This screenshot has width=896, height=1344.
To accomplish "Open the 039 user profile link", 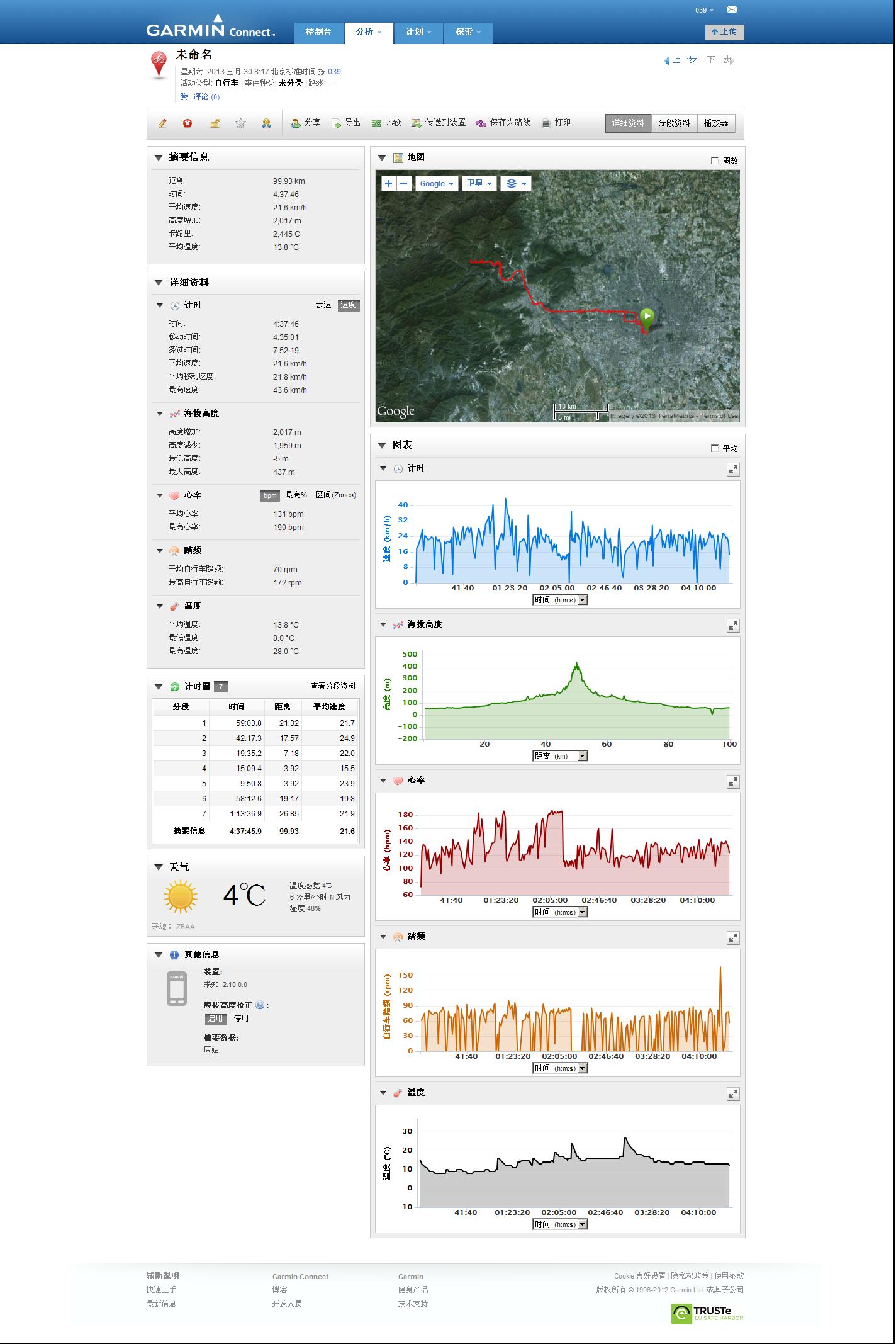I will [334, 72].
